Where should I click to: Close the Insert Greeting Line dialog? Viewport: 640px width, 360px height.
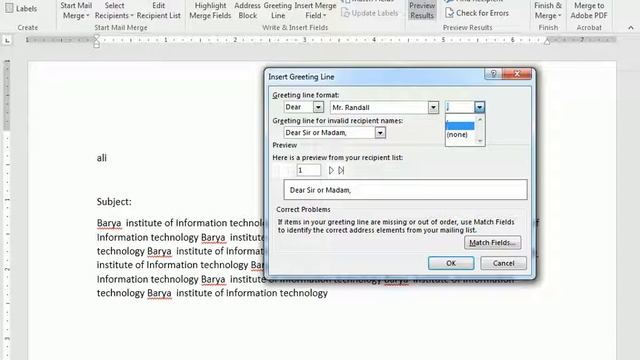coord(517,74)
